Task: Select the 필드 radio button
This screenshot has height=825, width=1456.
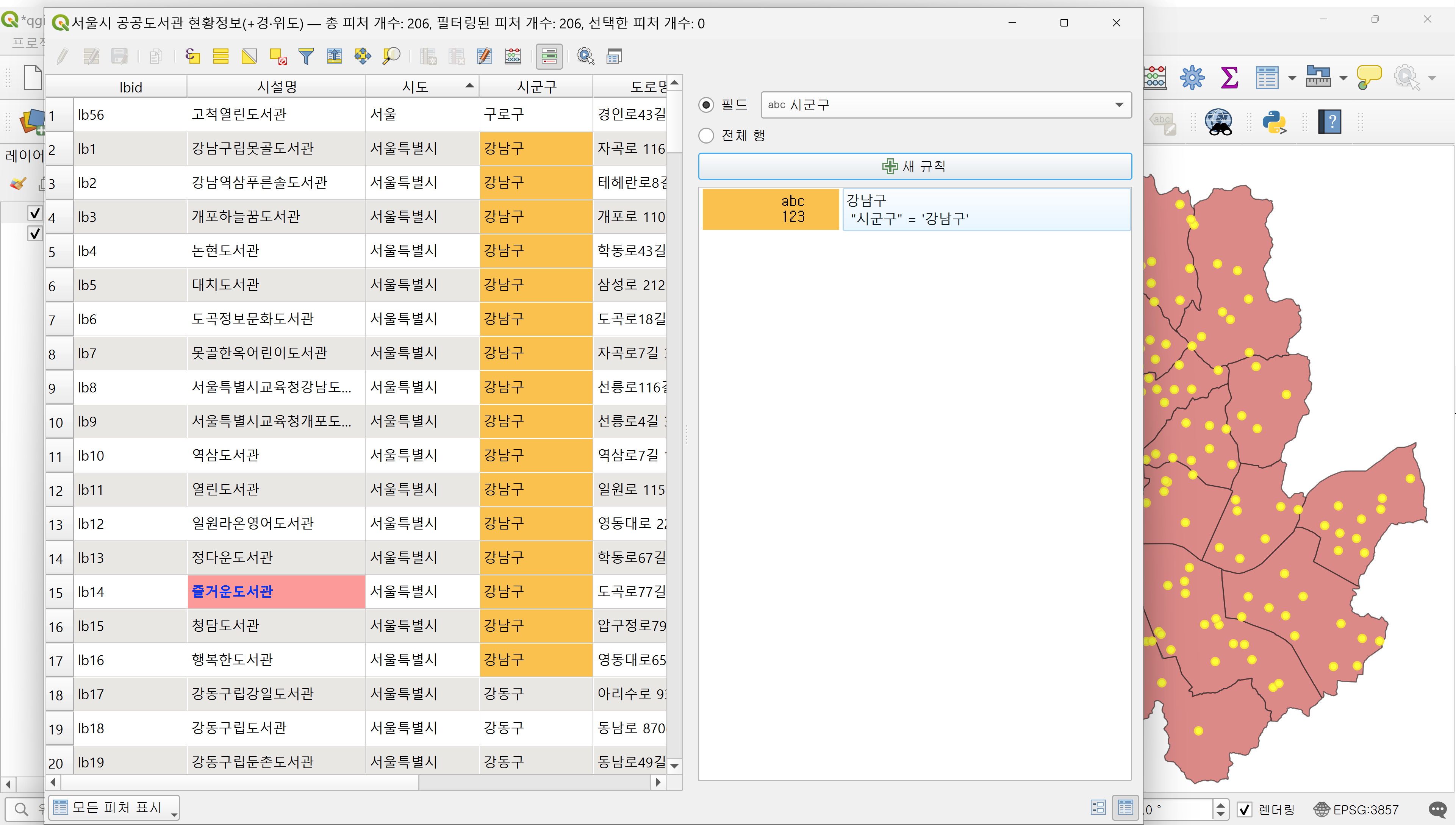Action: point(706,105)
